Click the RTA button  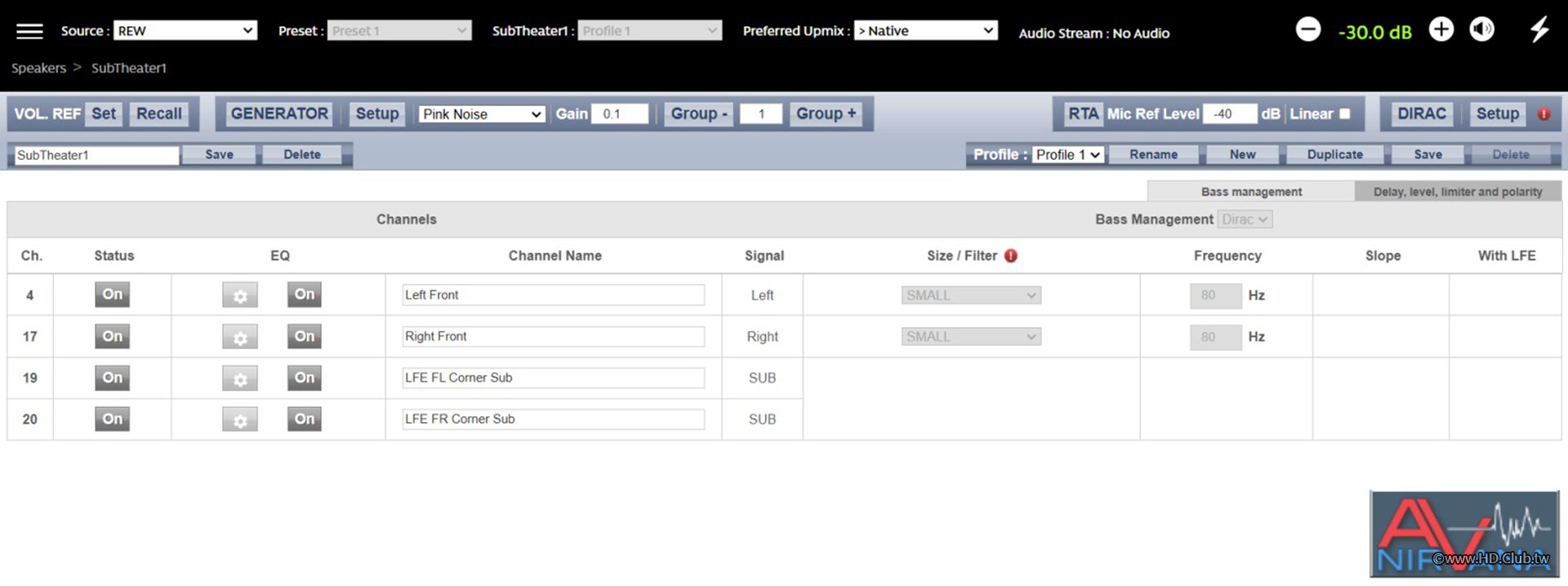coord(1083,114)
